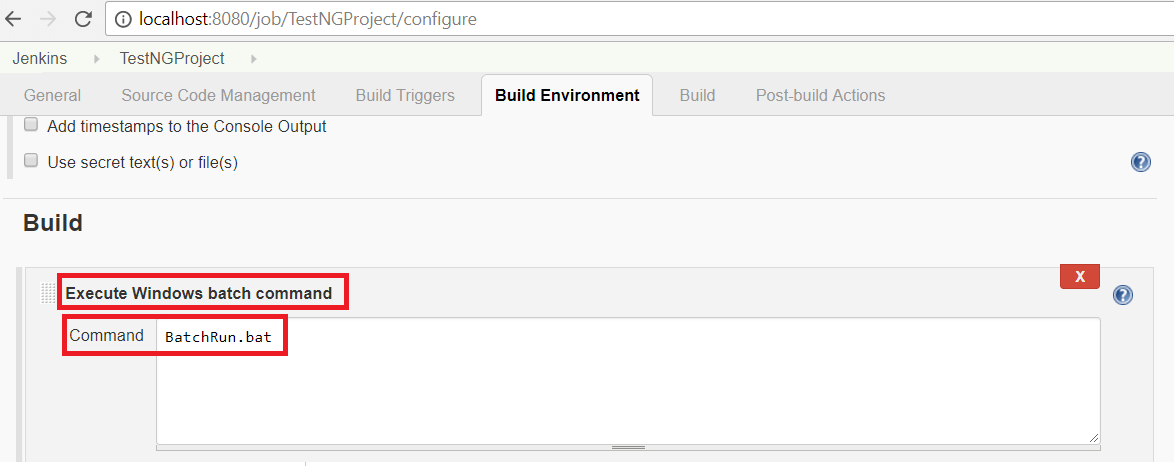Image resolution: width=1174 pixels, height=466 pixels.
Task: Open the TestNGProject breadcrumb link
Action: tap(172, 58)
